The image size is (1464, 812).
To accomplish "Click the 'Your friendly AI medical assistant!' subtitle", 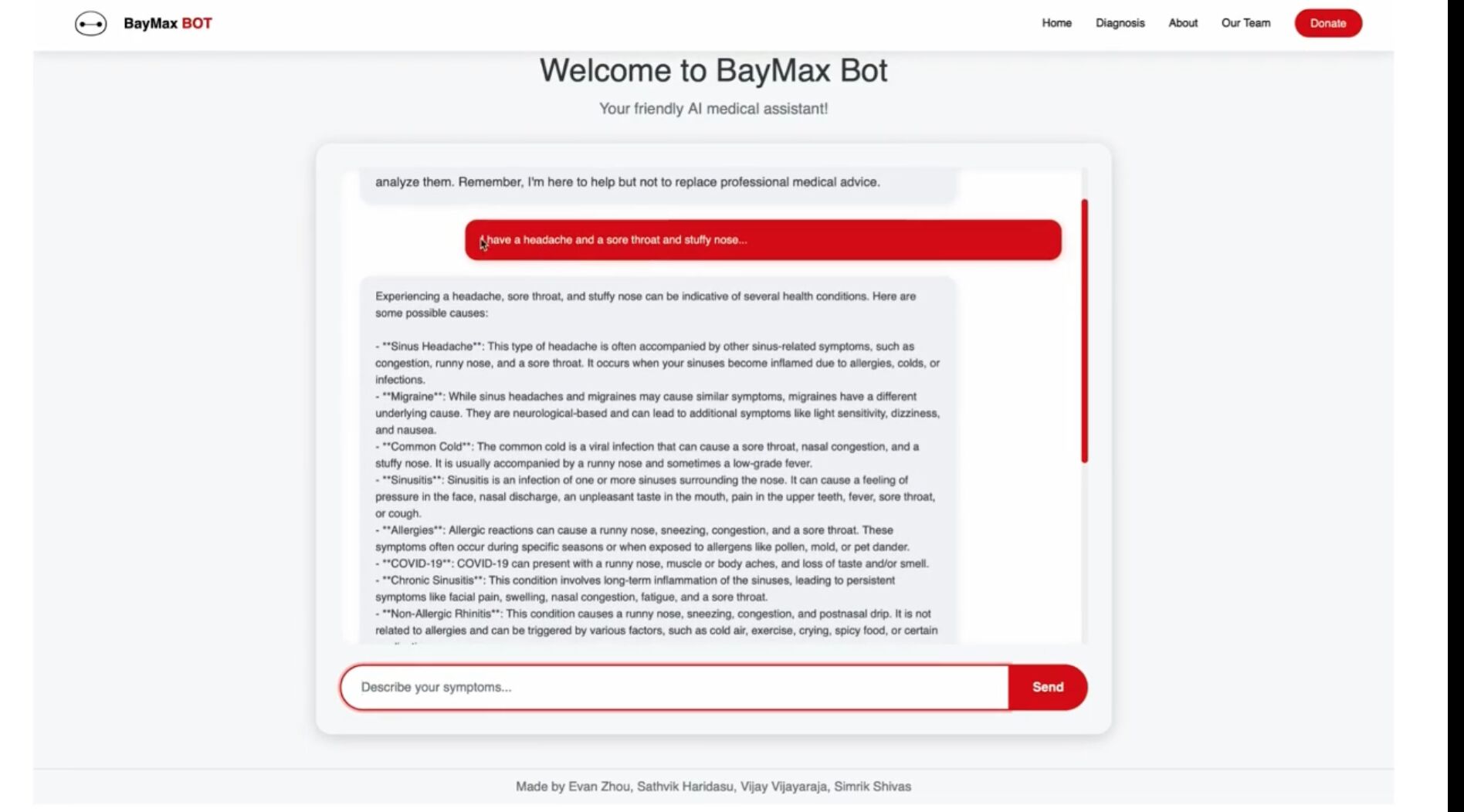I will [x=713, y=109].
